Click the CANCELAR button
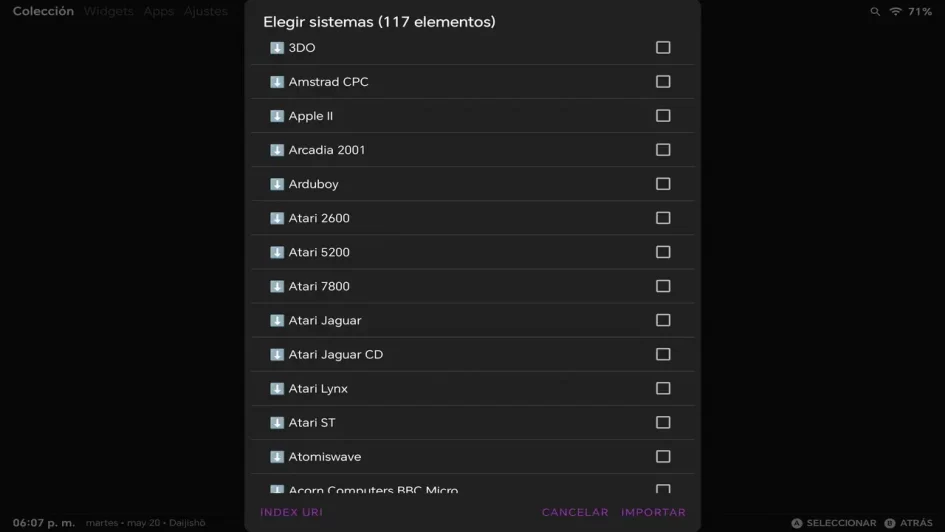The image size is (945, 532). [575, 512]
